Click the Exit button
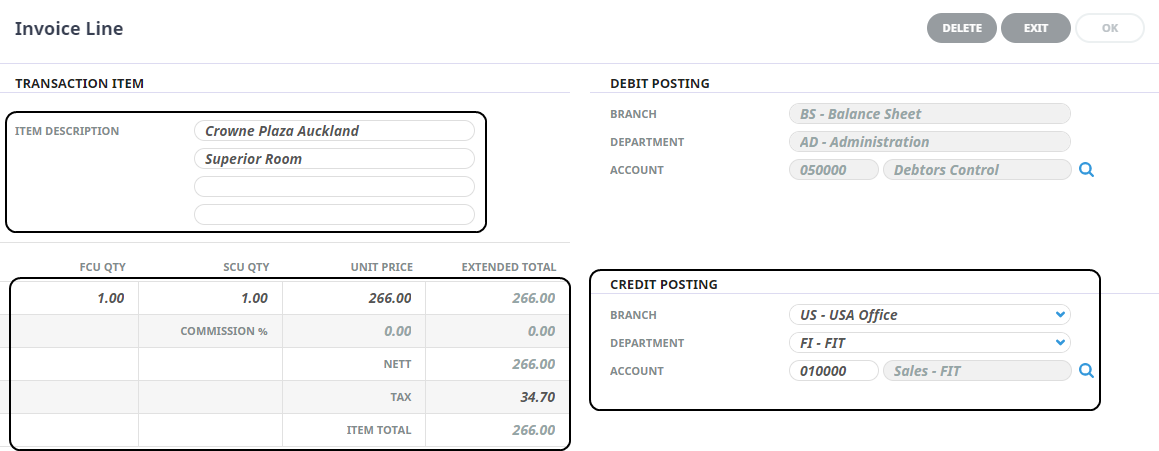 coord(1035,28)
